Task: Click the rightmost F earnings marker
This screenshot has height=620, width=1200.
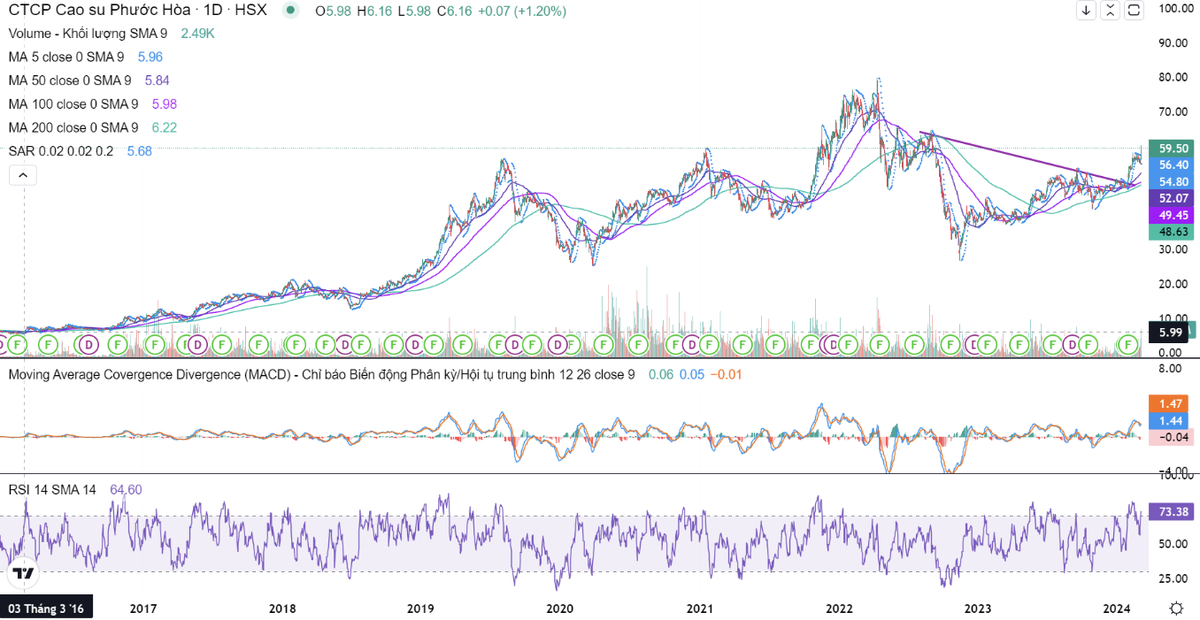Action: (x=1129, y=344)
